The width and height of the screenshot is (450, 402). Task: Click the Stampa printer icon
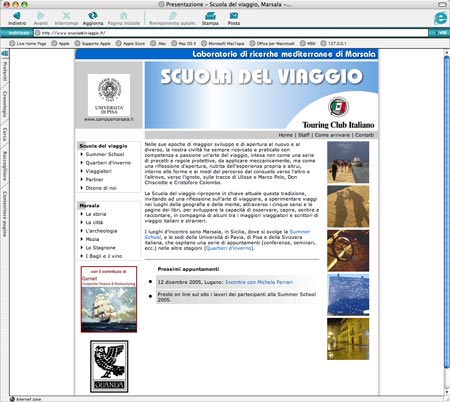[x=210, y=15]
